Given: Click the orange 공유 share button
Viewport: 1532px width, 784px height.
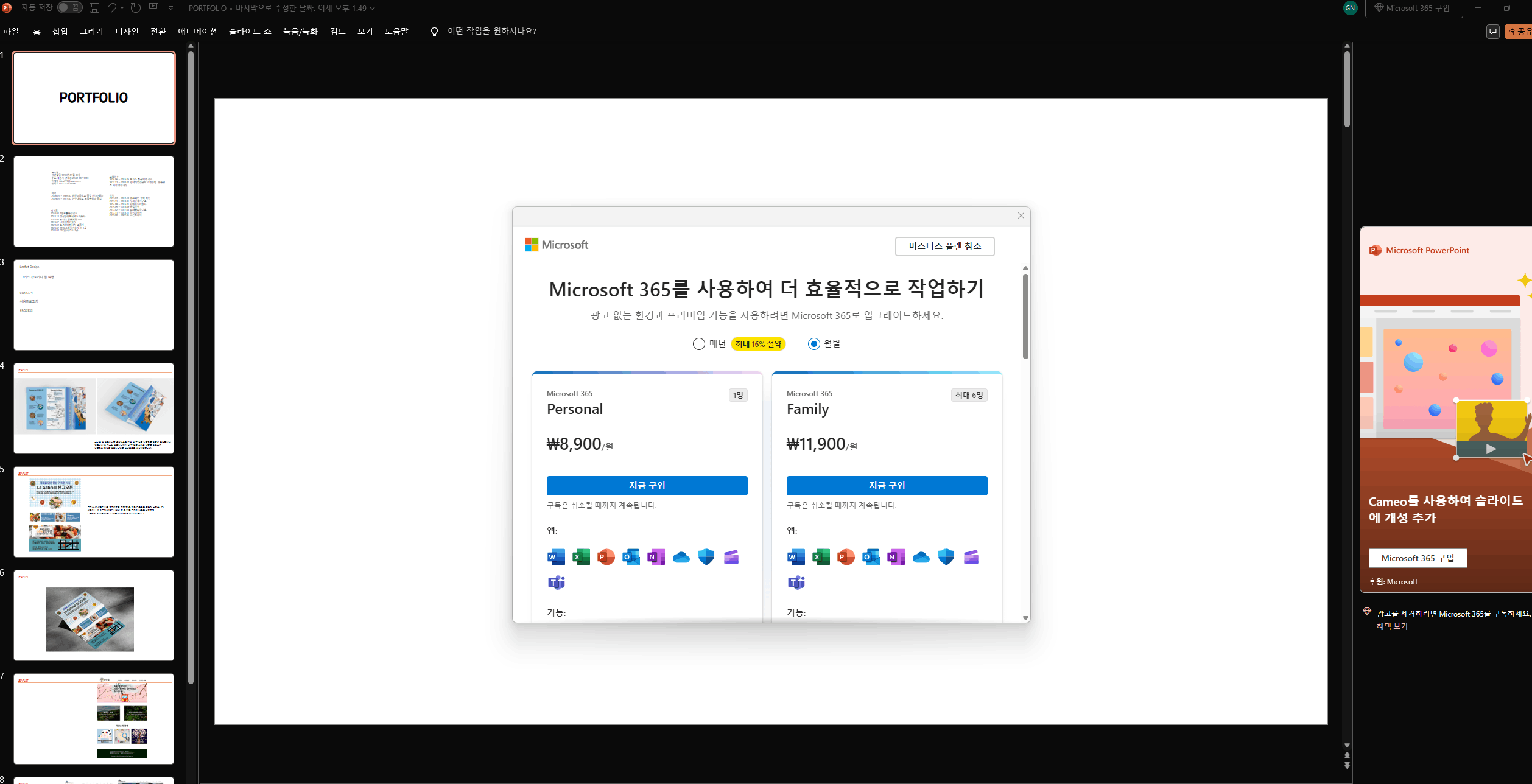Looking at the screenshot, I should click(1519, 32).
